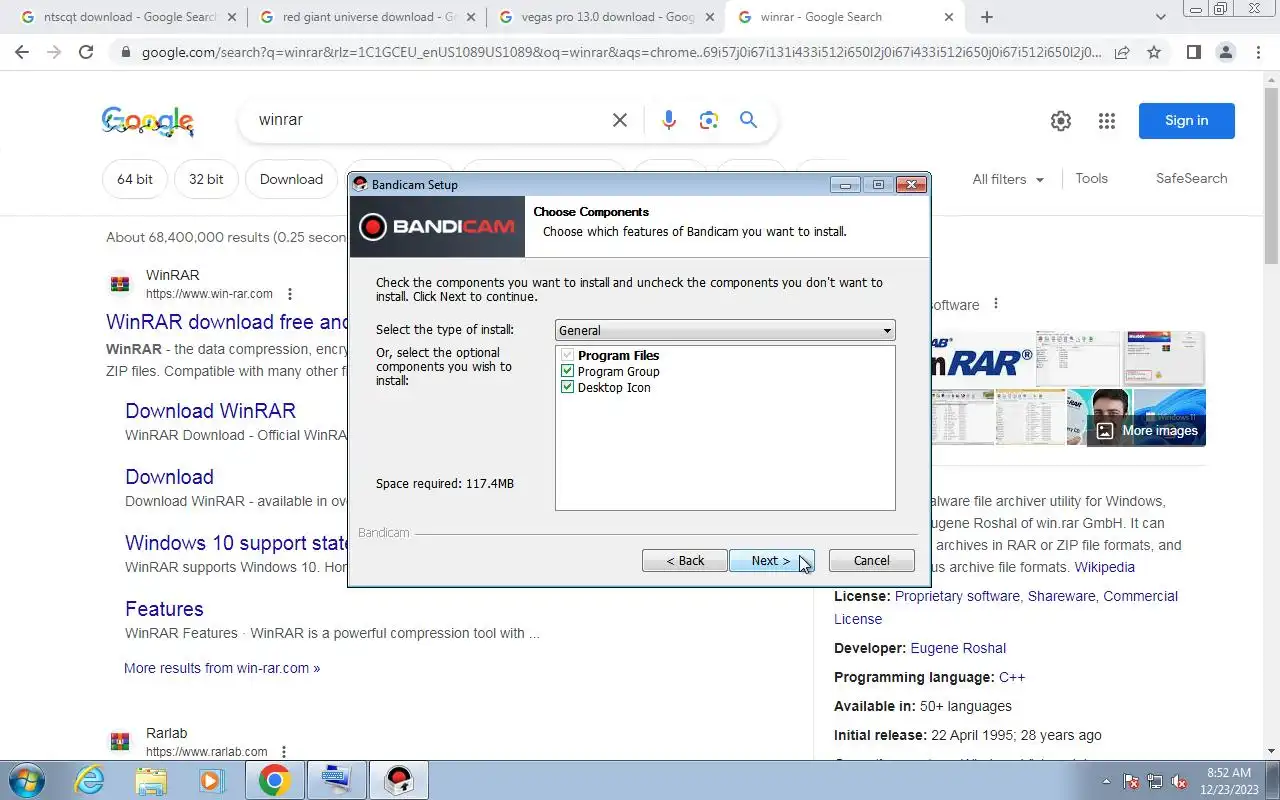This screenshot has width=1280, height=800.
Task: Open the Wikipedia link
Action: [1104, 567]
